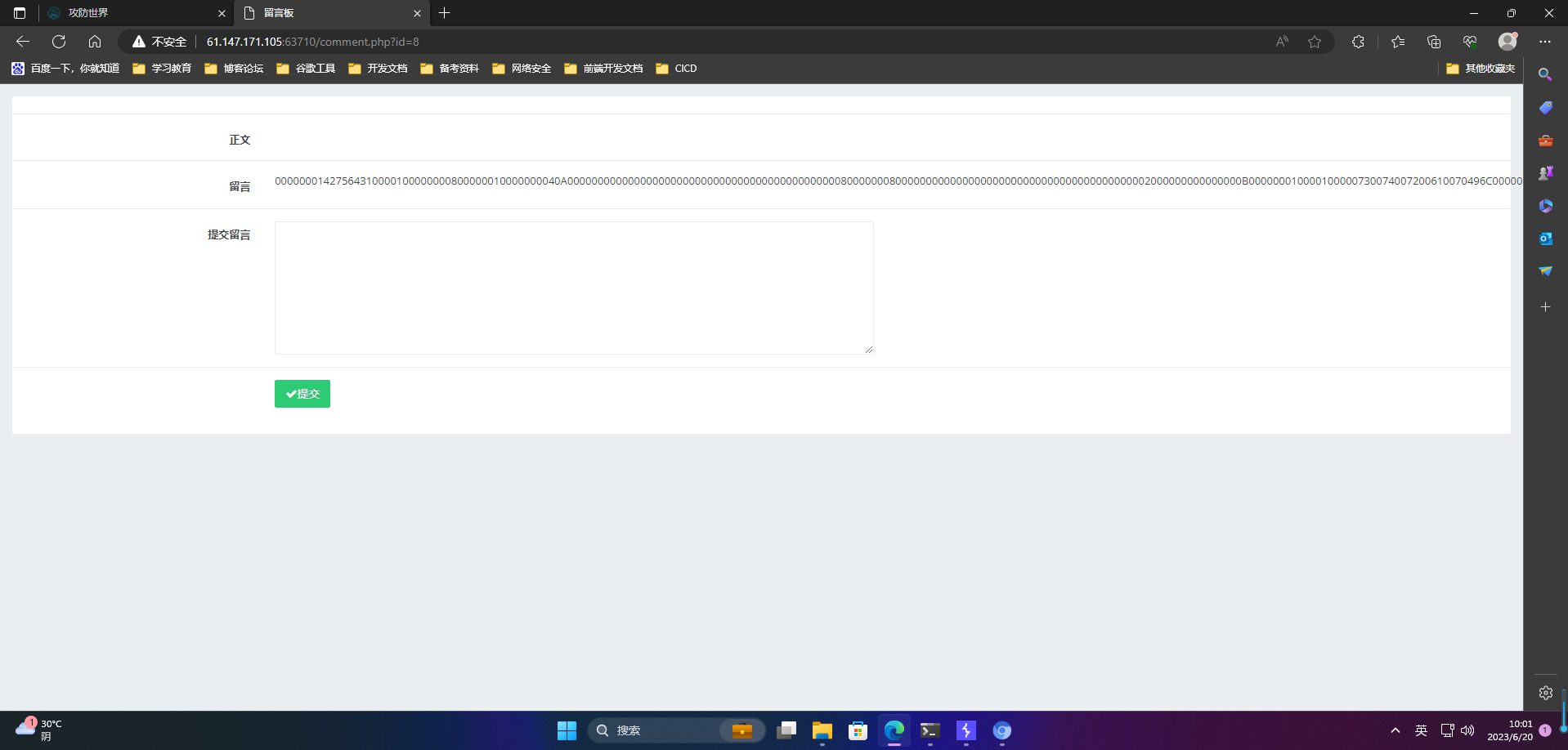
Task: Open the browser extensions menu
Action: [1359, 42]
